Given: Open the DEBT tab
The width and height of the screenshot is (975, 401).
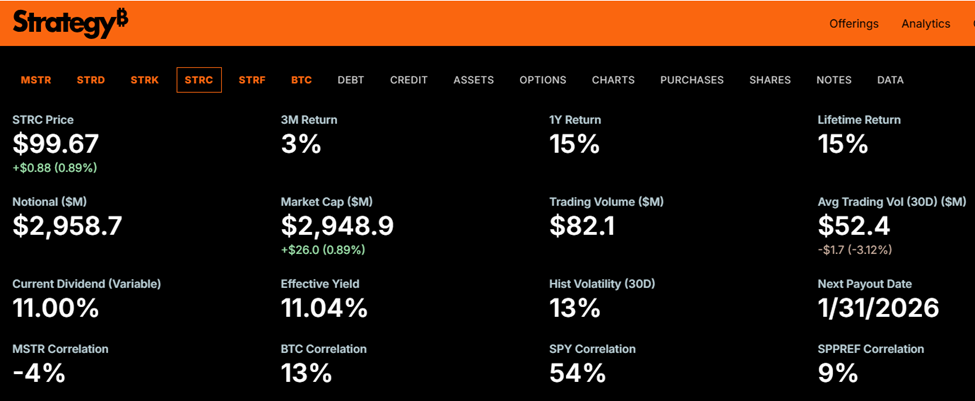Looking at the screenshot, I should pos(351,80).
